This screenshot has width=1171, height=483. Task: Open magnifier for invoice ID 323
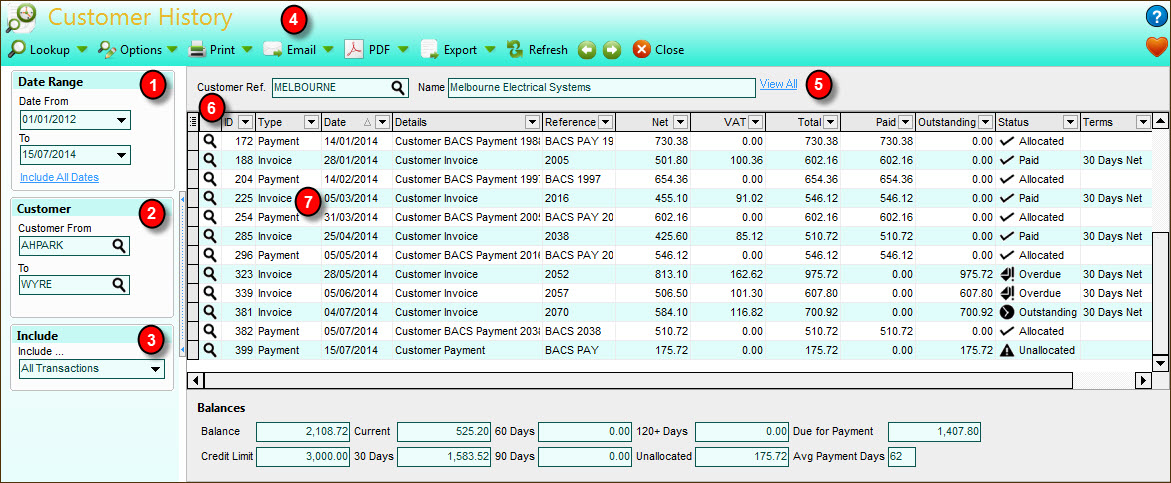coord(210,274)
